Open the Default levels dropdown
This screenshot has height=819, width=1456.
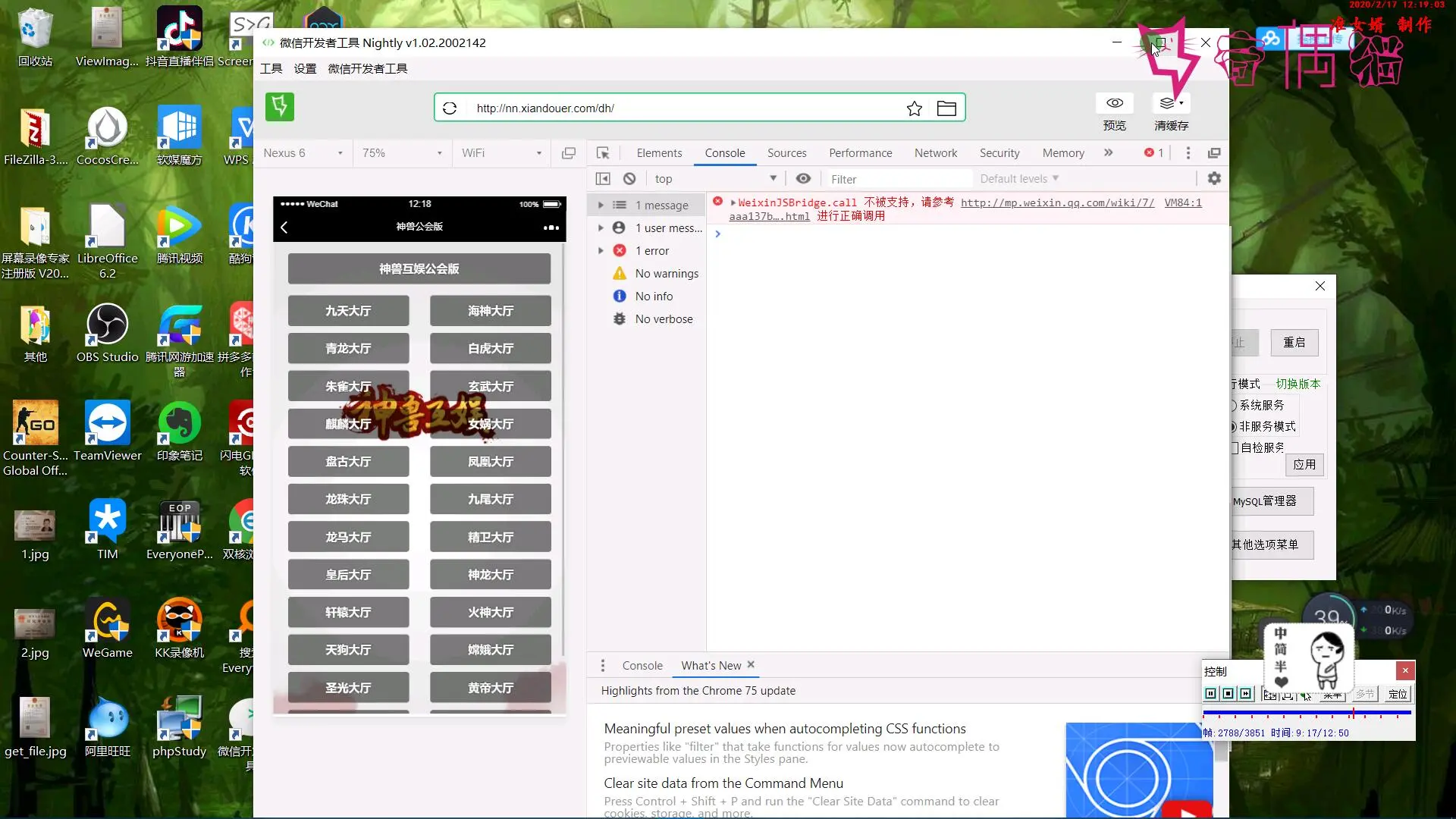point(1018,179)
